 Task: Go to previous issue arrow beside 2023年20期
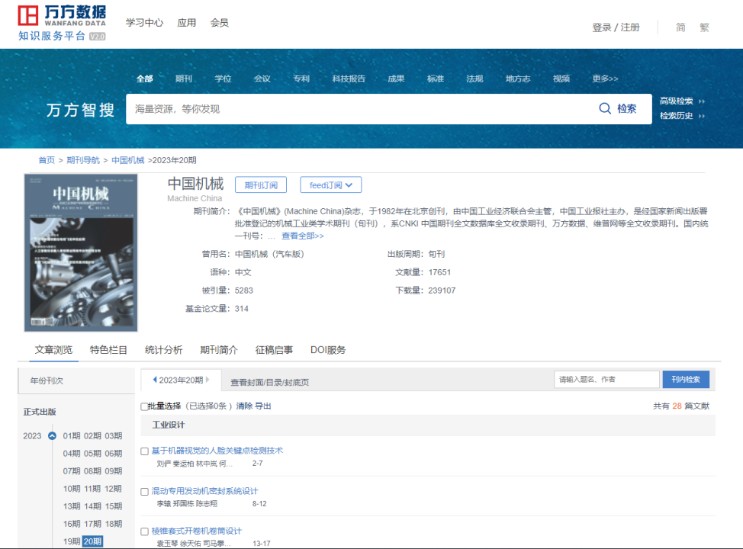[x=154, y=379]
